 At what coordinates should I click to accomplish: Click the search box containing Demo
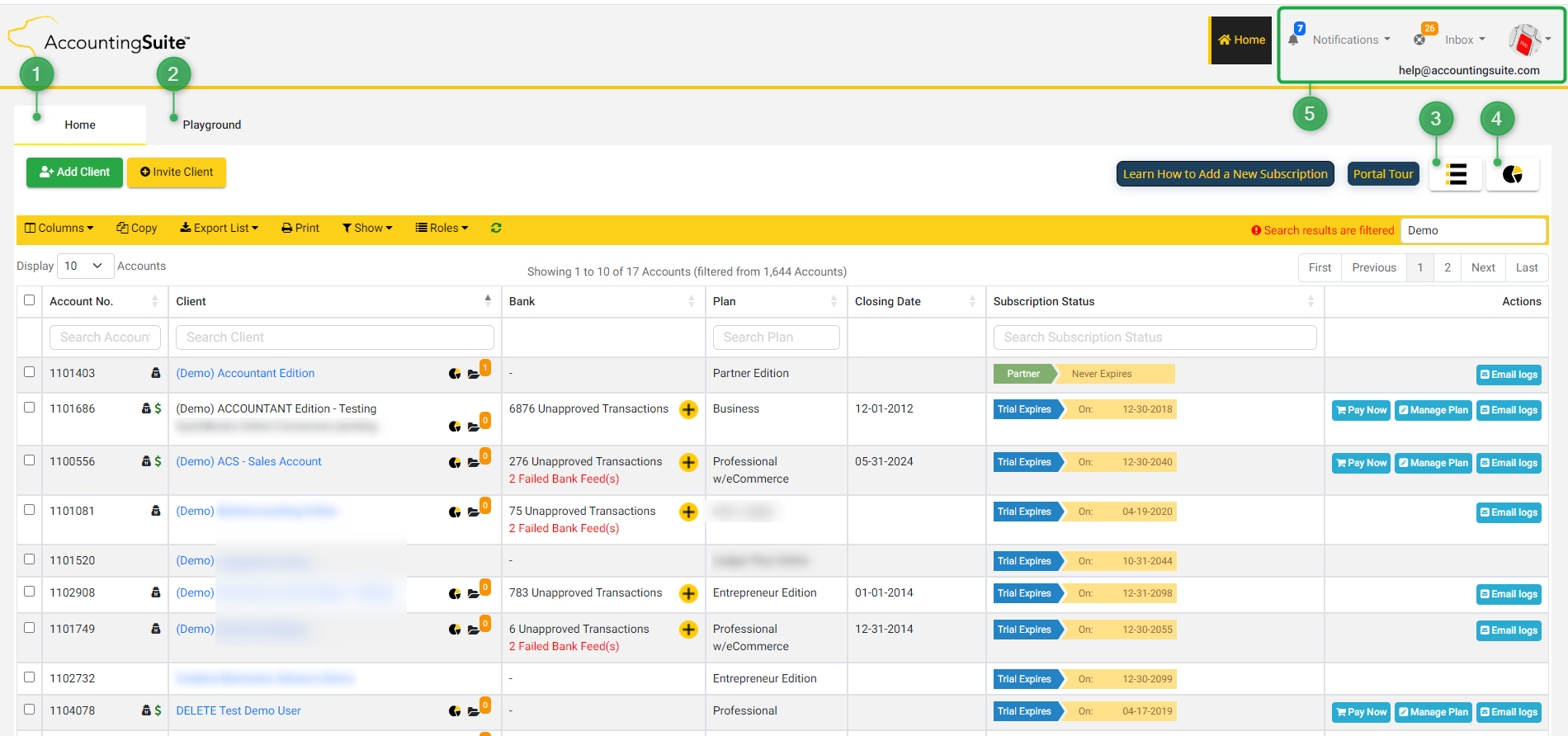[x=1473, y=230]
